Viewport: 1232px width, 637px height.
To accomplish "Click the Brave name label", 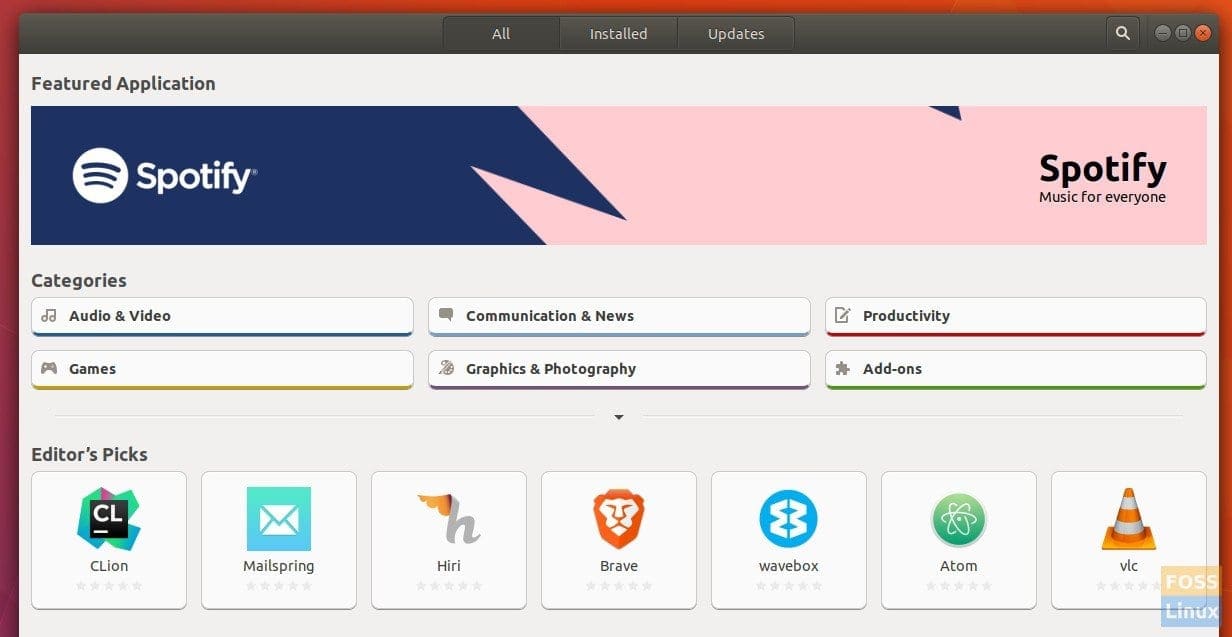I will [619, 566].
